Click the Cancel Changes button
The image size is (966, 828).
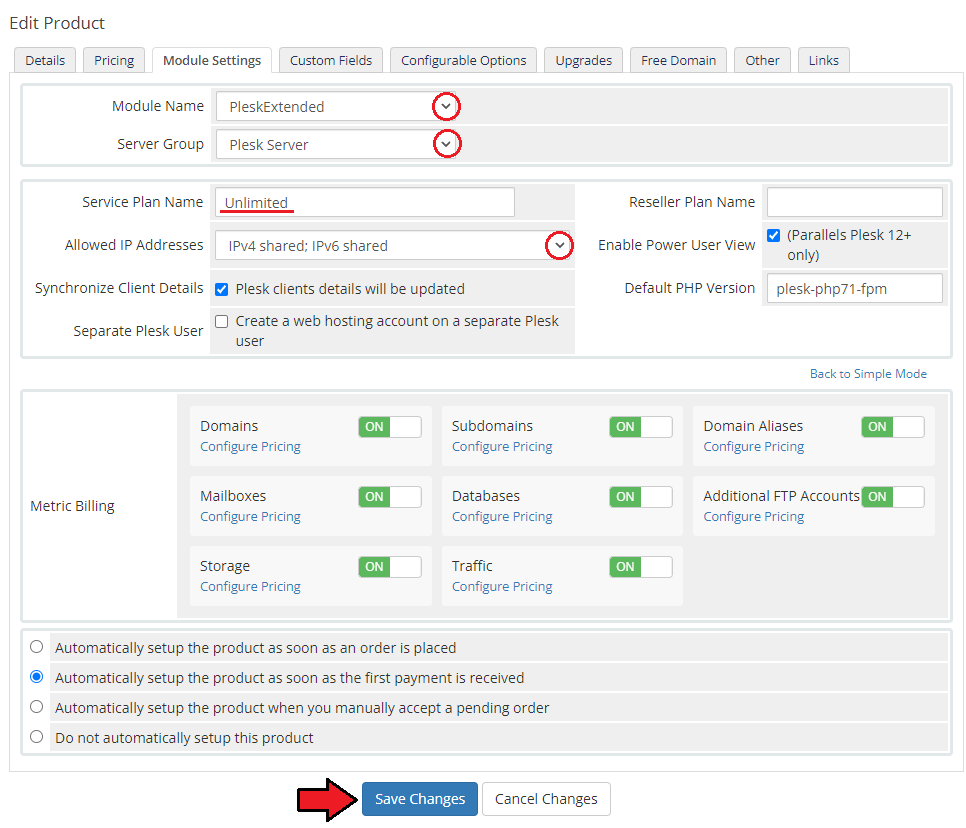click(546, 799)
